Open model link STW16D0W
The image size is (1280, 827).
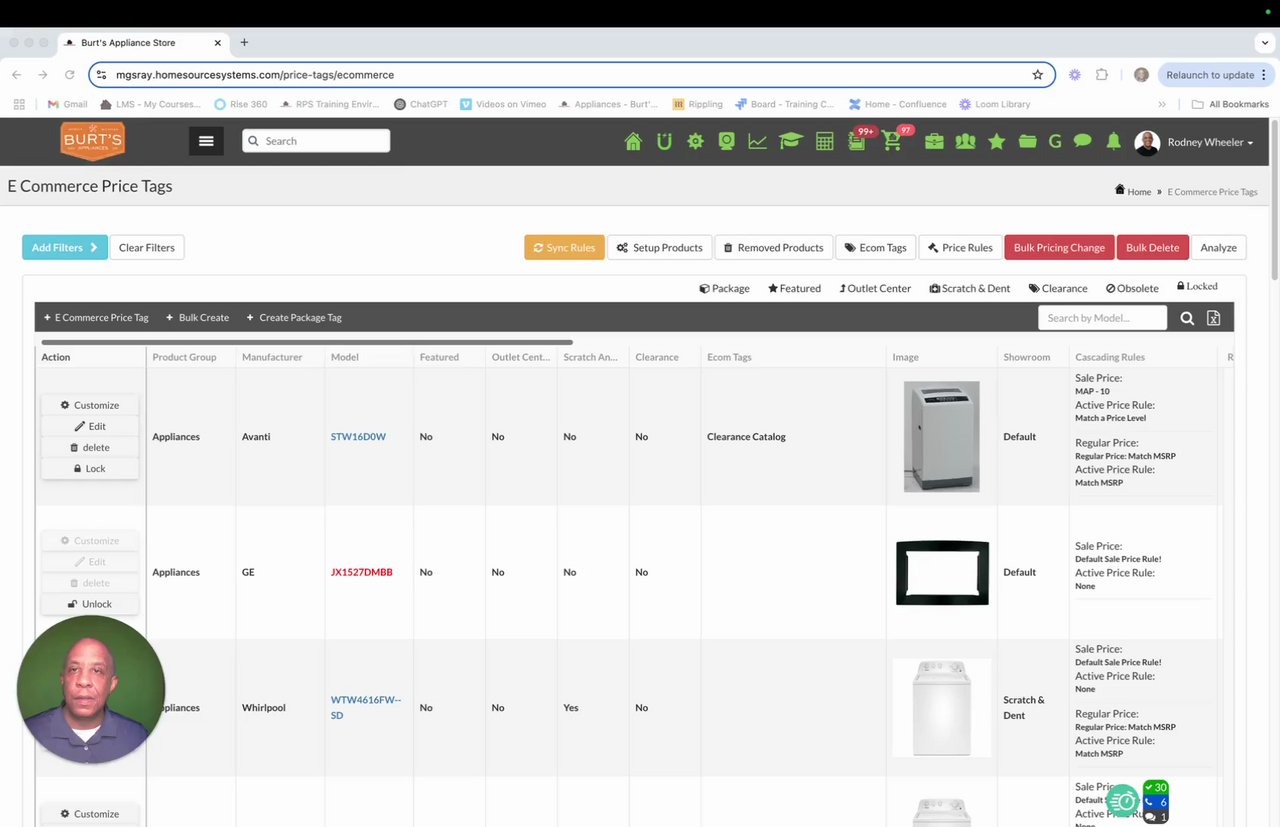[x=358, y=437]
